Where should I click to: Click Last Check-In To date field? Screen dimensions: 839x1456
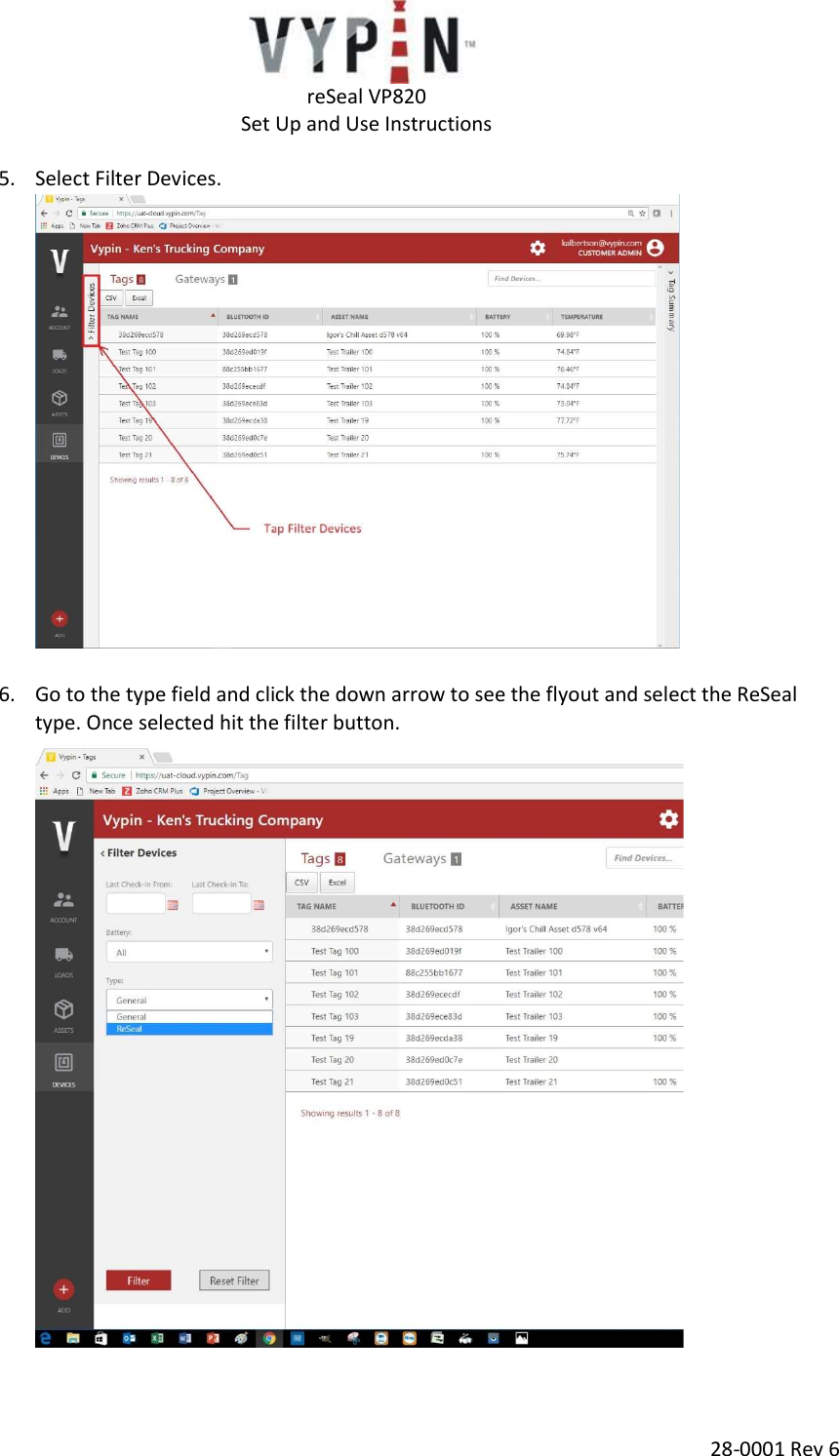tap(221, 904)
